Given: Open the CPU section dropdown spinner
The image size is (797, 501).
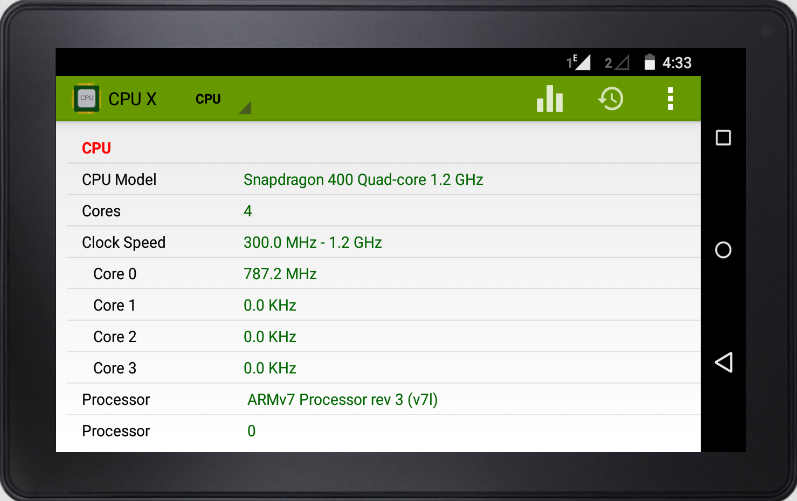Looking at the screenshot, I should 223,99.
